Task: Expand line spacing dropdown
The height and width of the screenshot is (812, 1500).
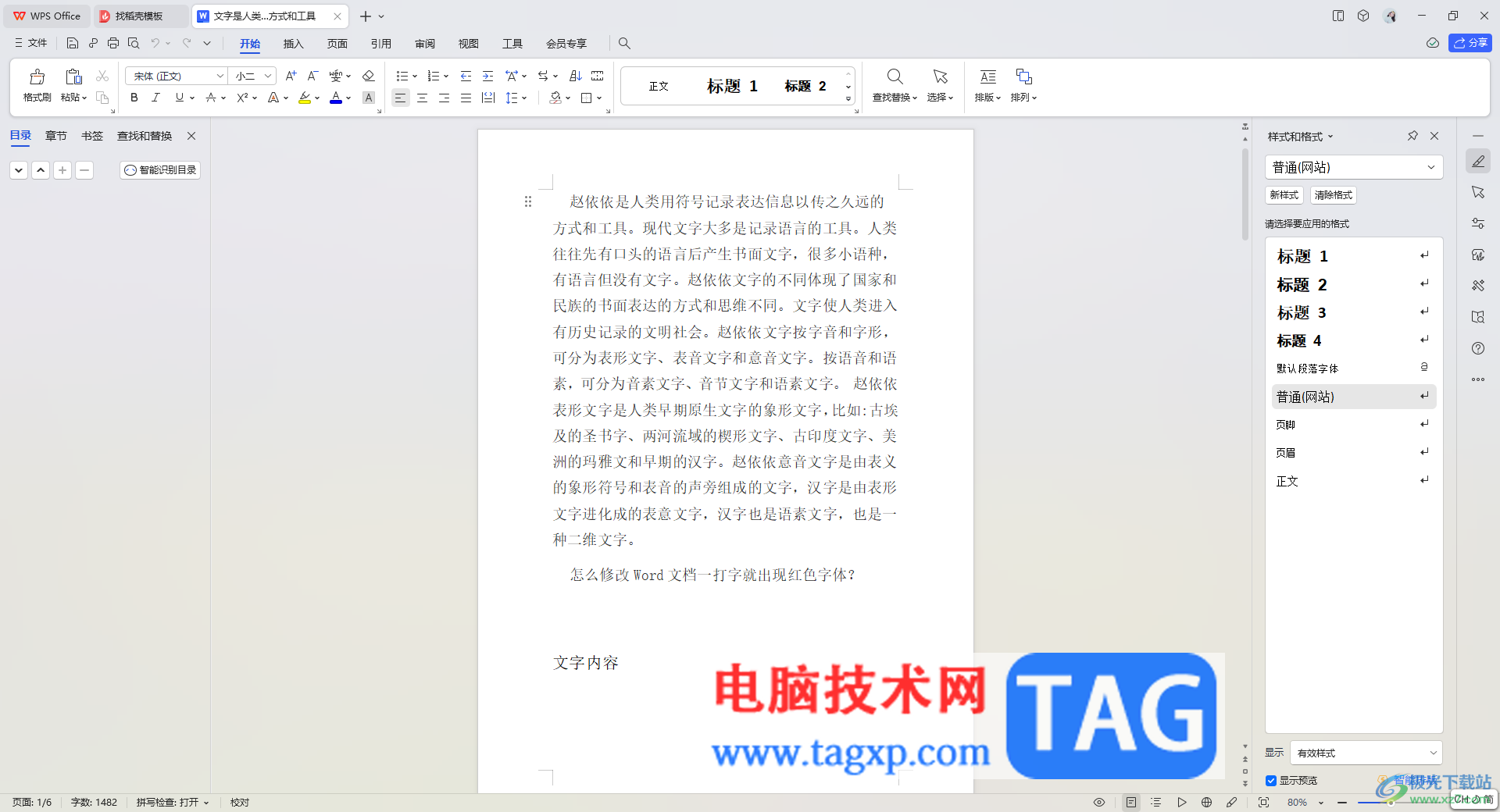Action: pyautogui.click(x=524, y=98)
